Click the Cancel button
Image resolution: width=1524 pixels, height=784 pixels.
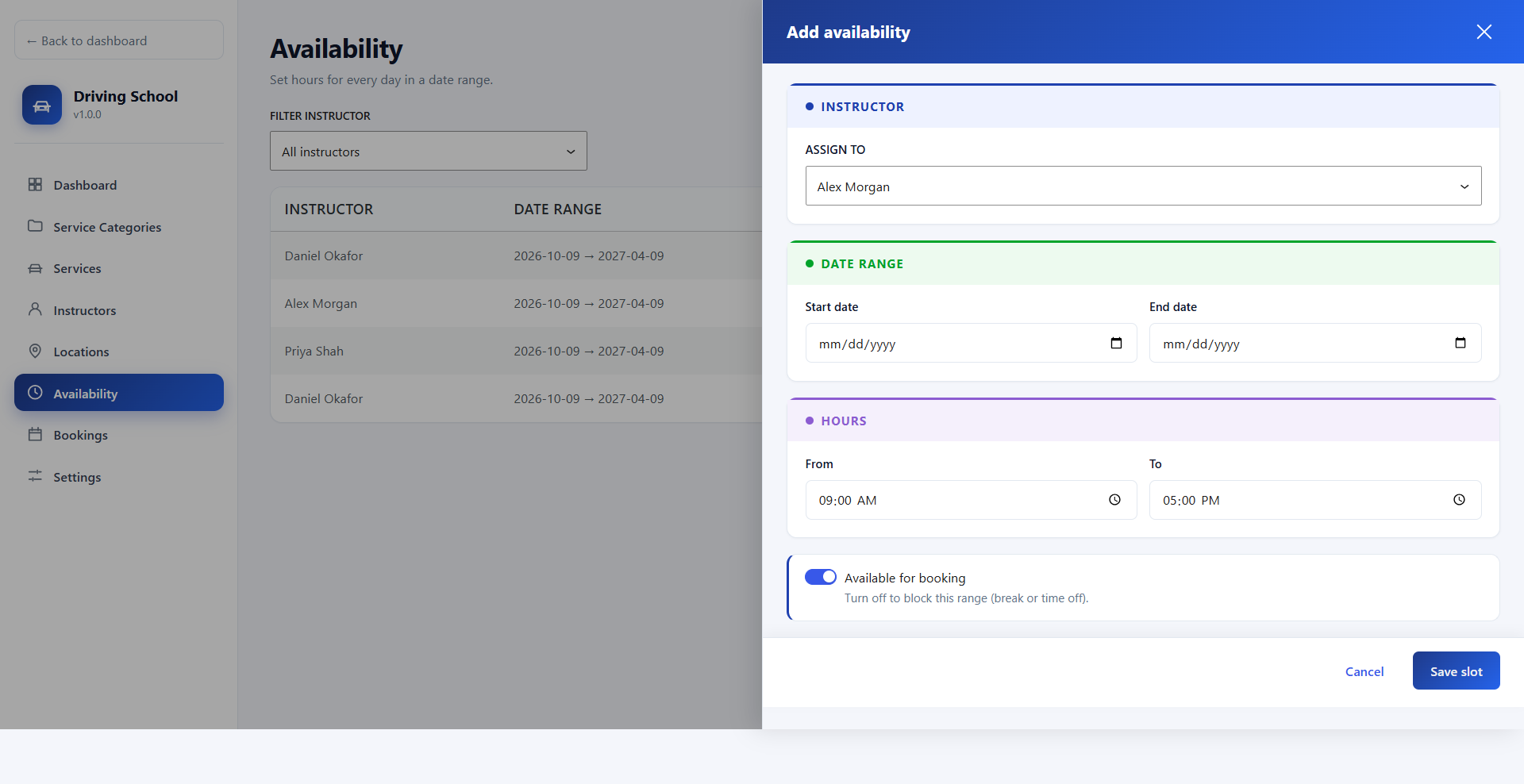coord(1364,671)
